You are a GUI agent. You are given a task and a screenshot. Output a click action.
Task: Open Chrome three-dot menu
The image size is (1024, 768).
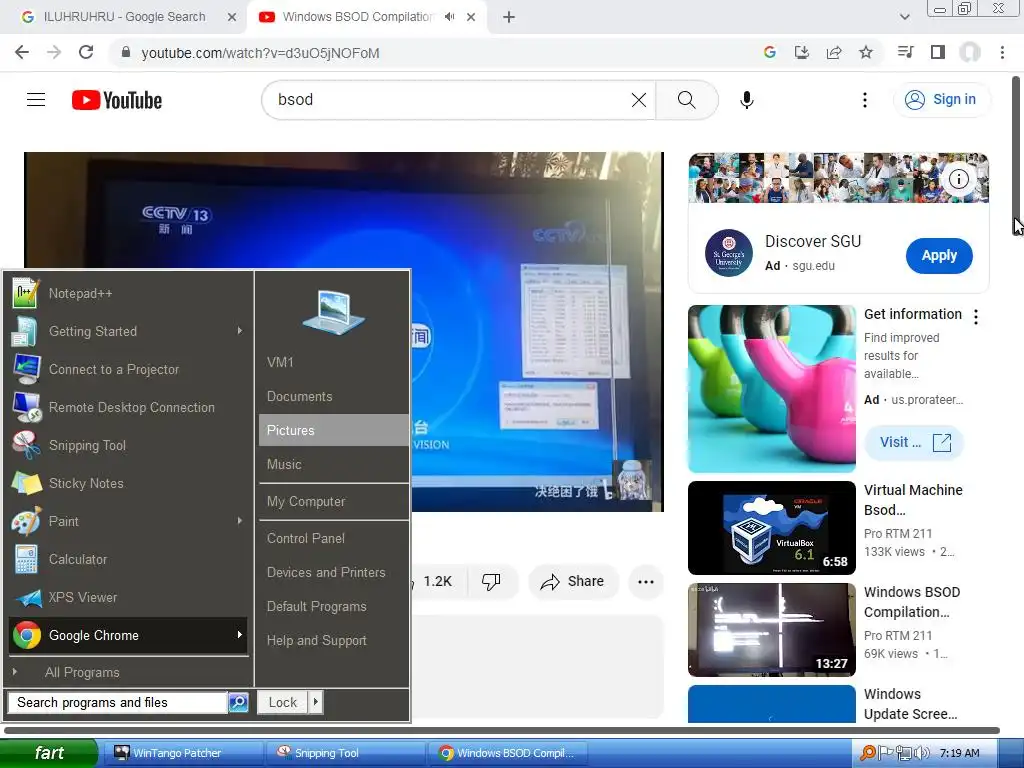(x=1002, y=52)
